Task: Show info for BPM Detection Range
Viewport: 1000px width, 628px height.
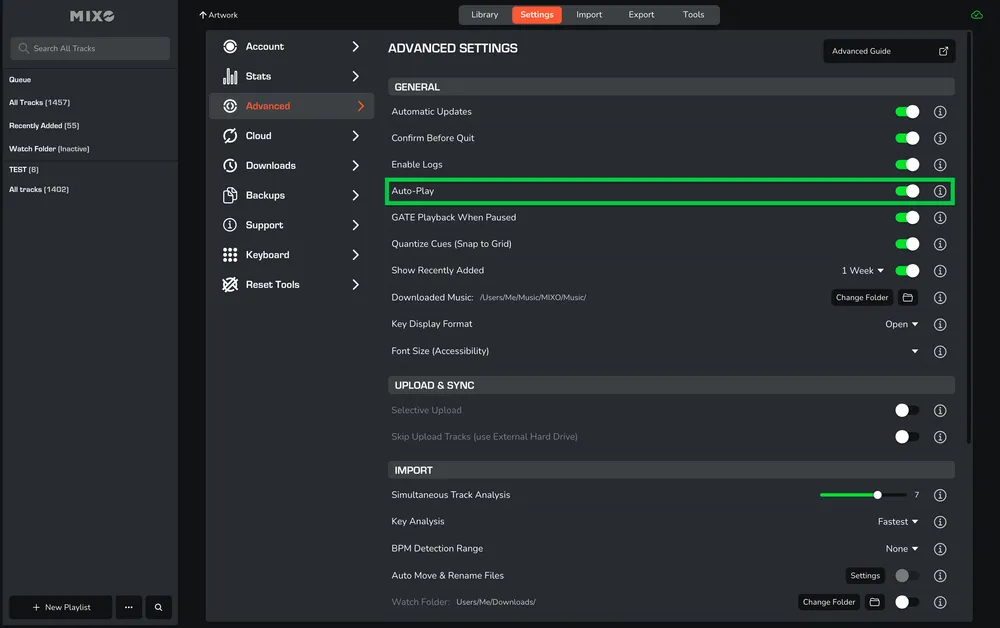Action: (x=940, y=549)
